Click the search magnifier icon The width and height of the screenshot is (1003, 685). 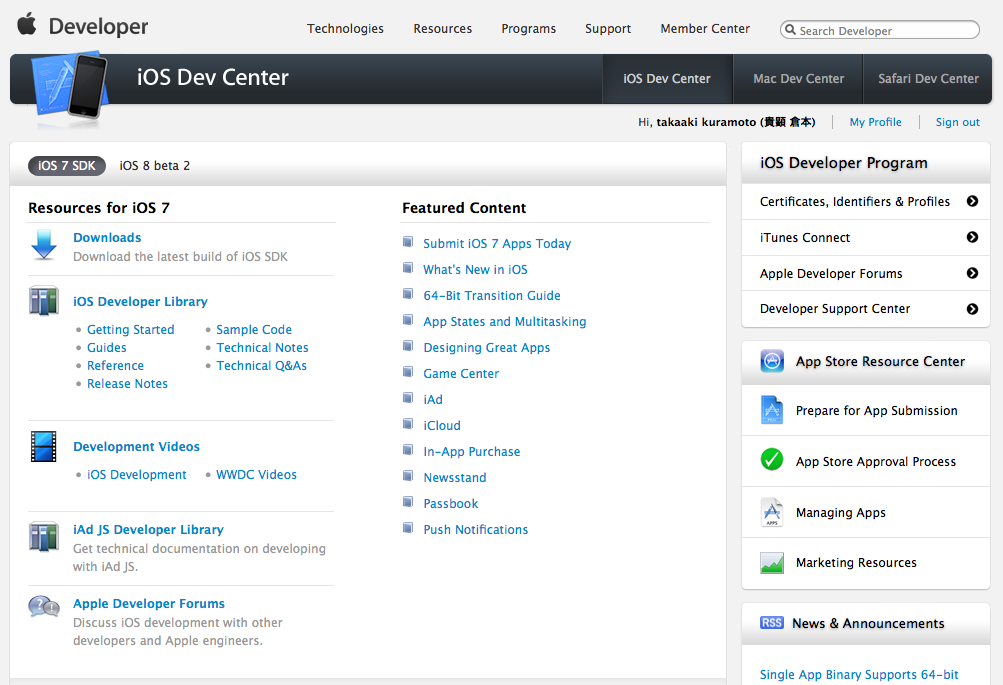click(x=791, y=29)
